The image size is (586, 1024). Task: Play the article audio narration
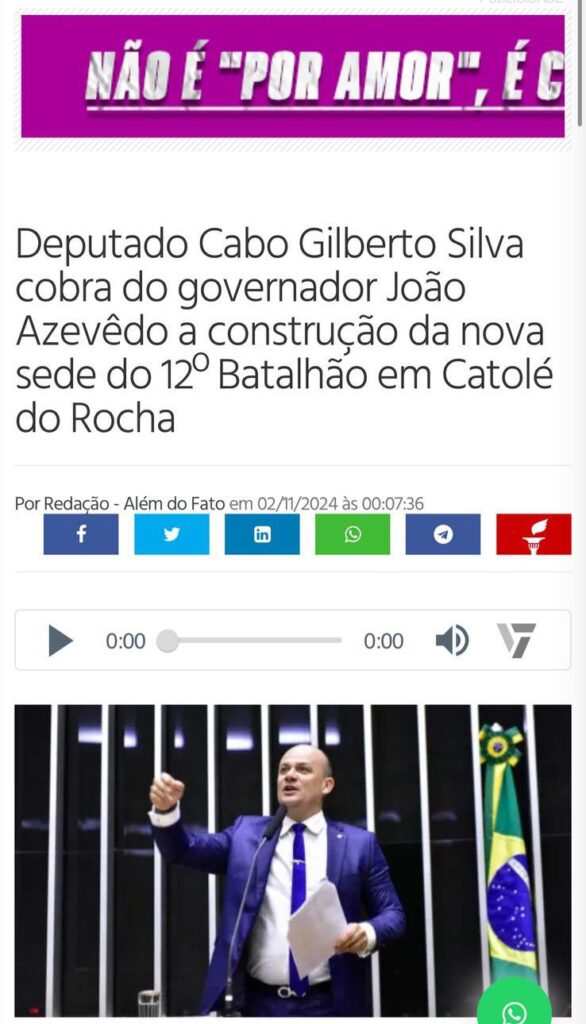[x=61, y=641]
